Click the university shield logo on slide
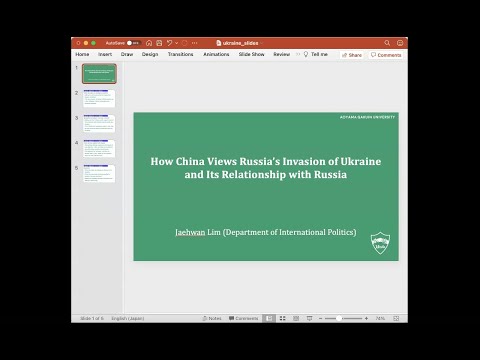480x360 pixels. tap(380, 243)
